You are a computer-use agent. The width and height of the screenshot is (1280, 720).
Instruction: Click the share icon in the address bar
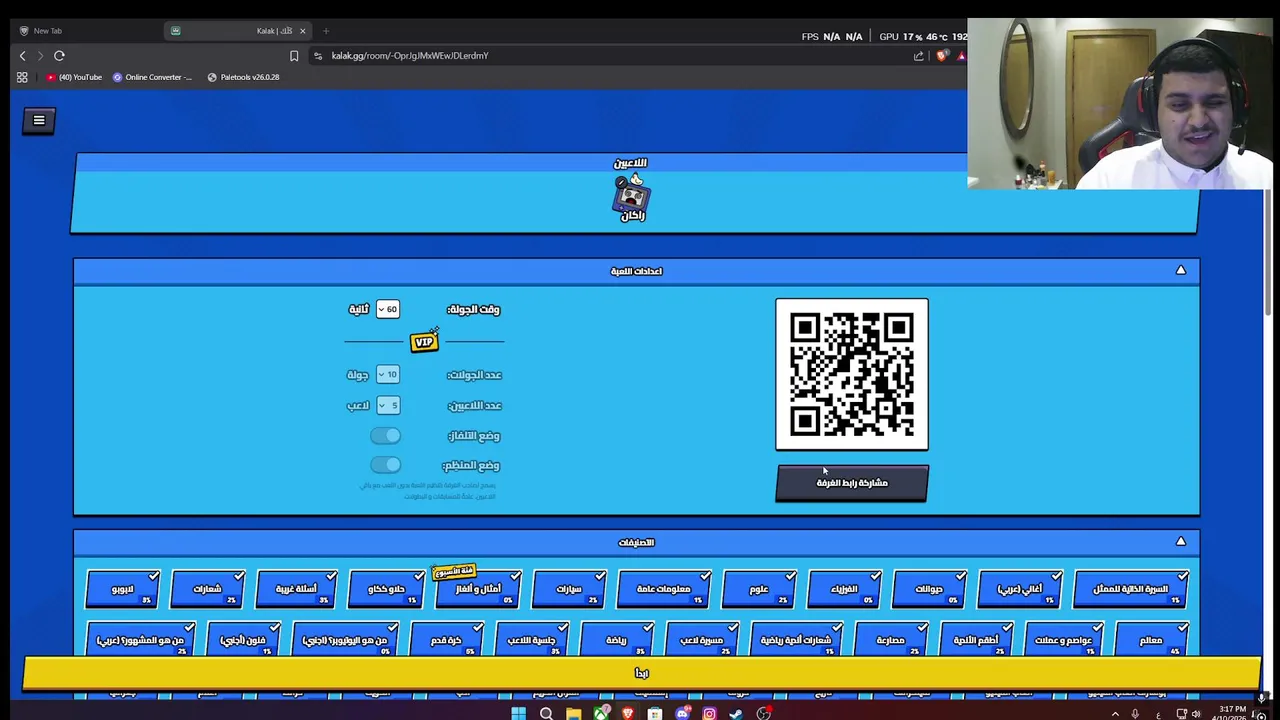pyautogui.click(x=918, y=56)
